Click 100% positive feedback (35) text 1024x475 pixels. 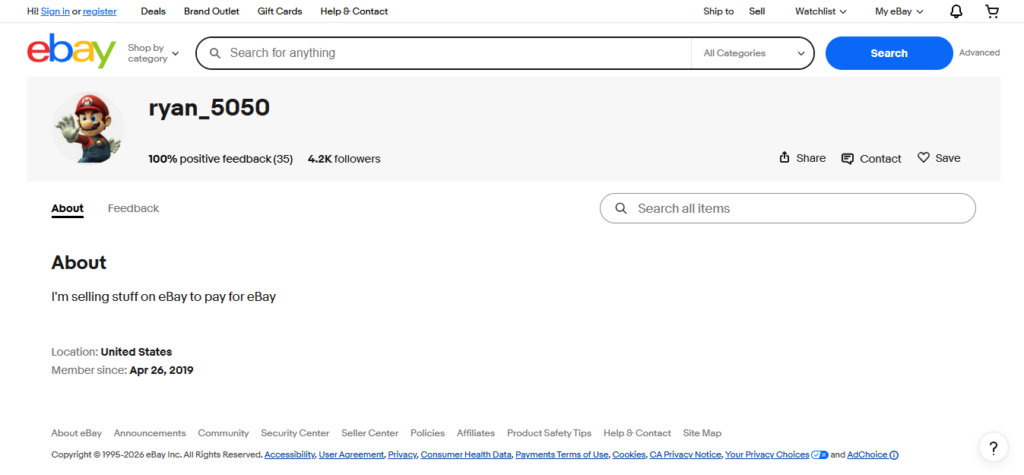[220, 159]
